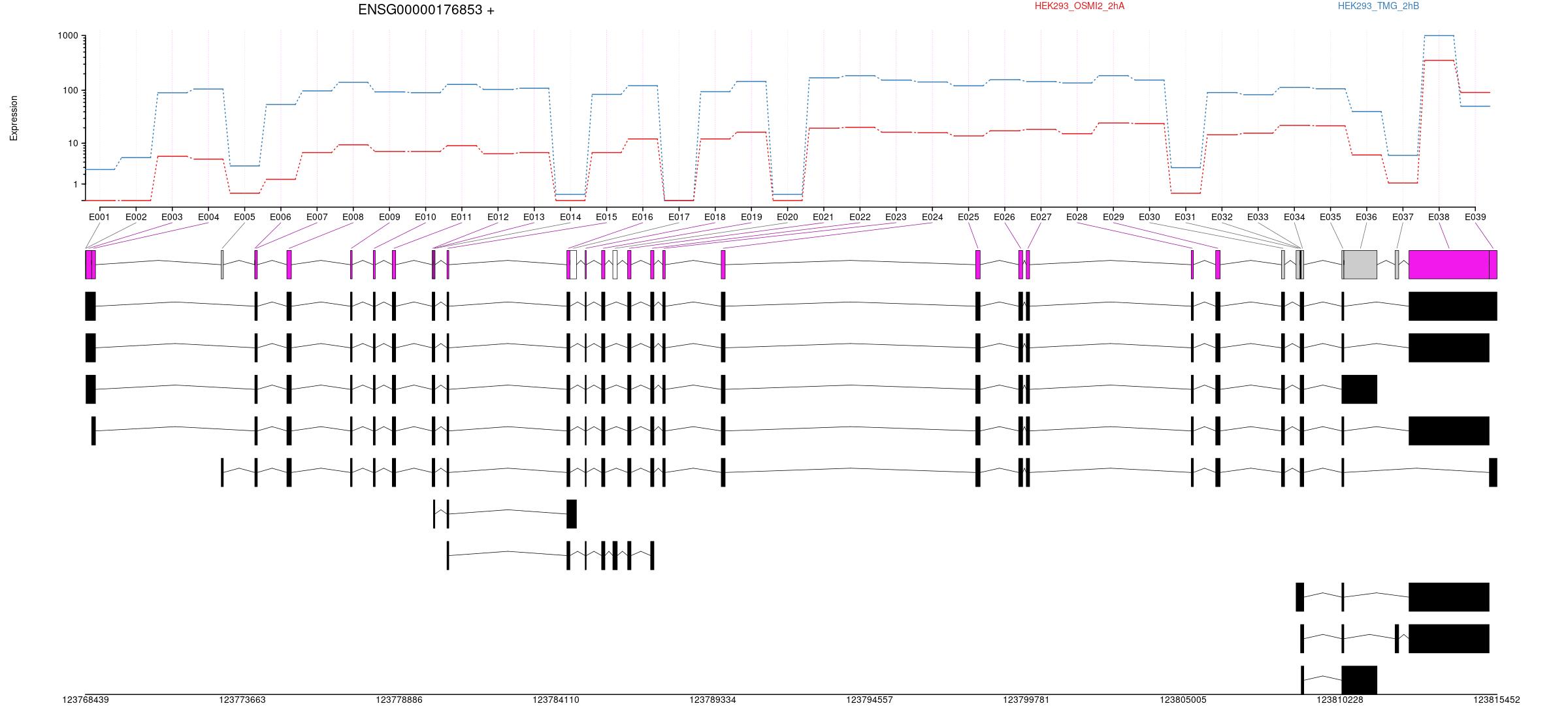Click exon label E005
1568x712 pixels.
click(244, 217)
